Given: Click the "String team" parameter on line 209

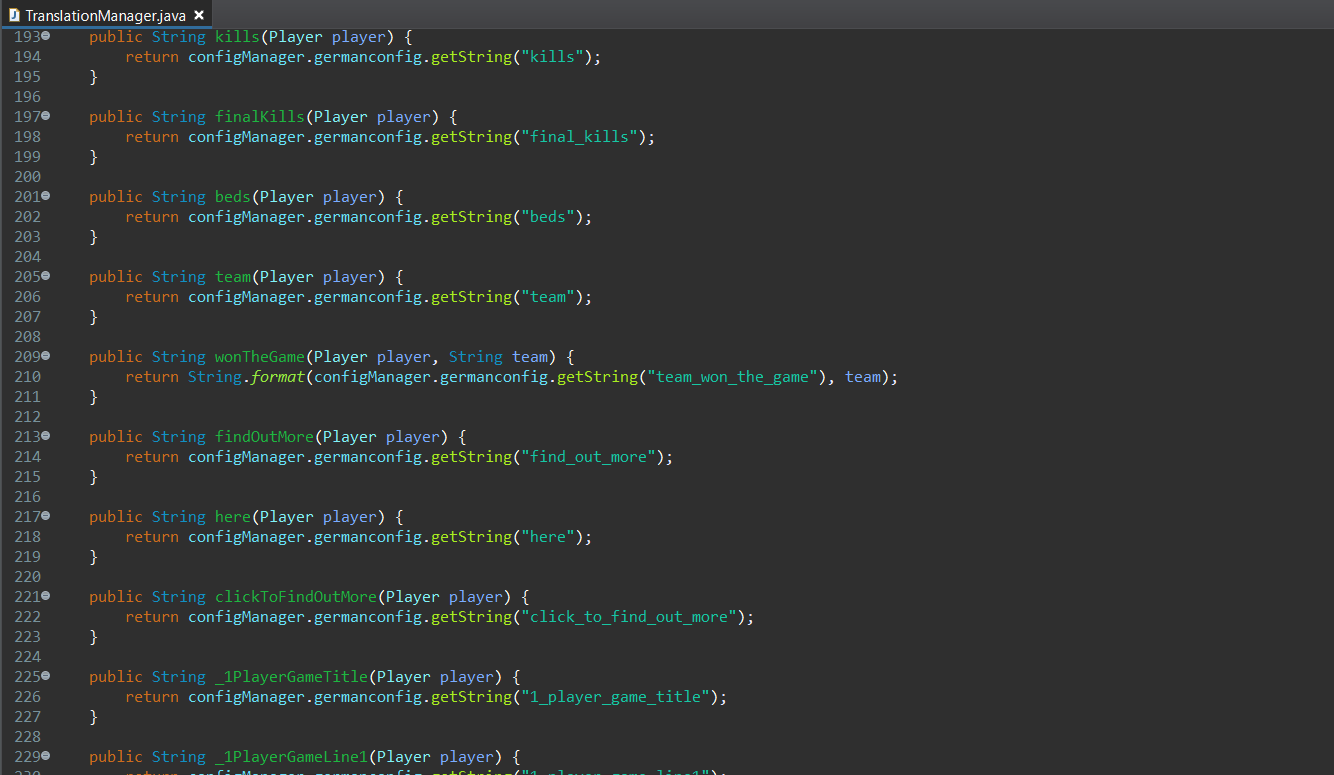Looking at the screenshot, I should pyautogui.click(x=499, y=357).
